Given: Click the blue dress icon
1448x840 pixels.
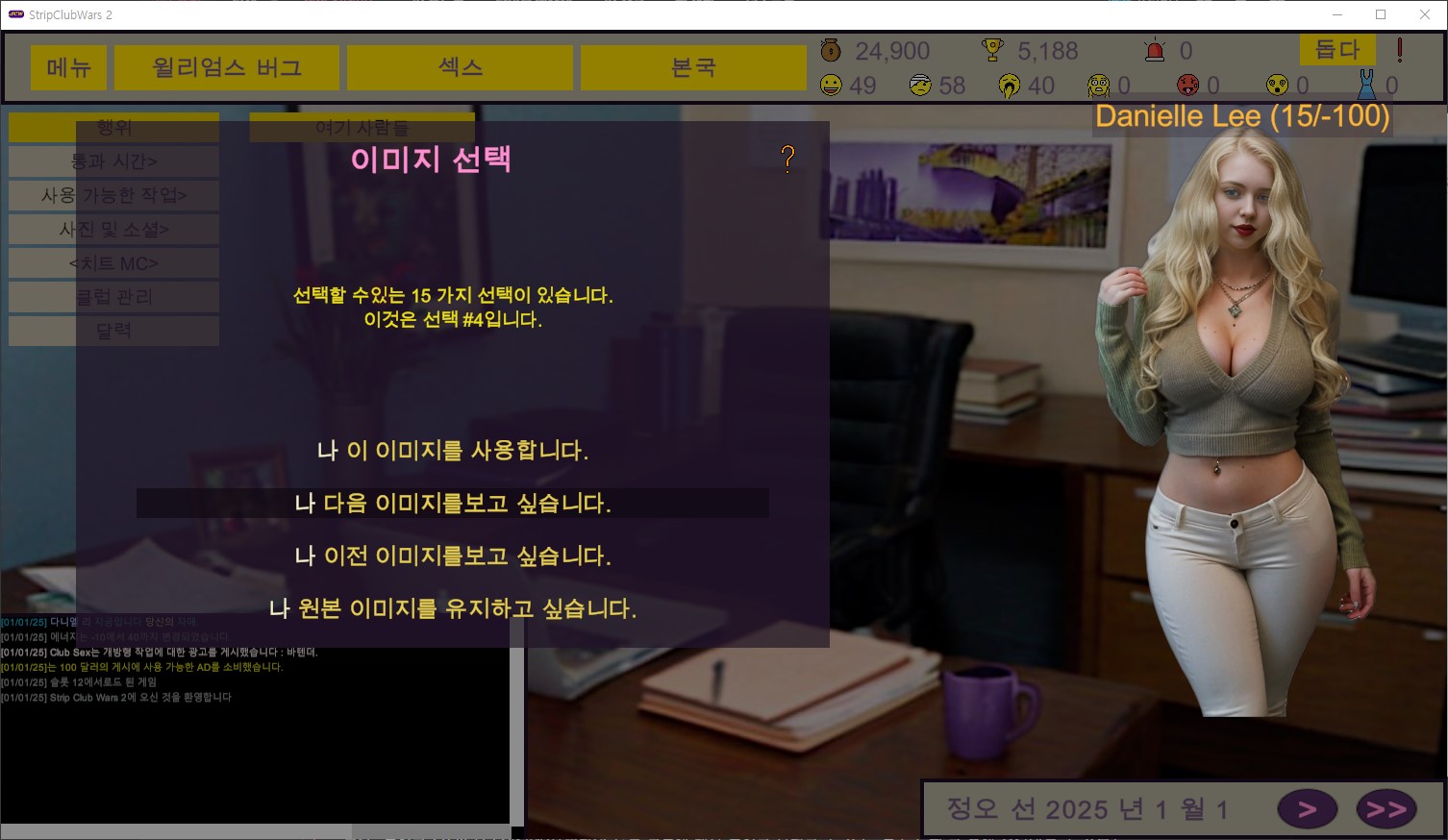Looking at the screenshot, I should click(1365, 86).
